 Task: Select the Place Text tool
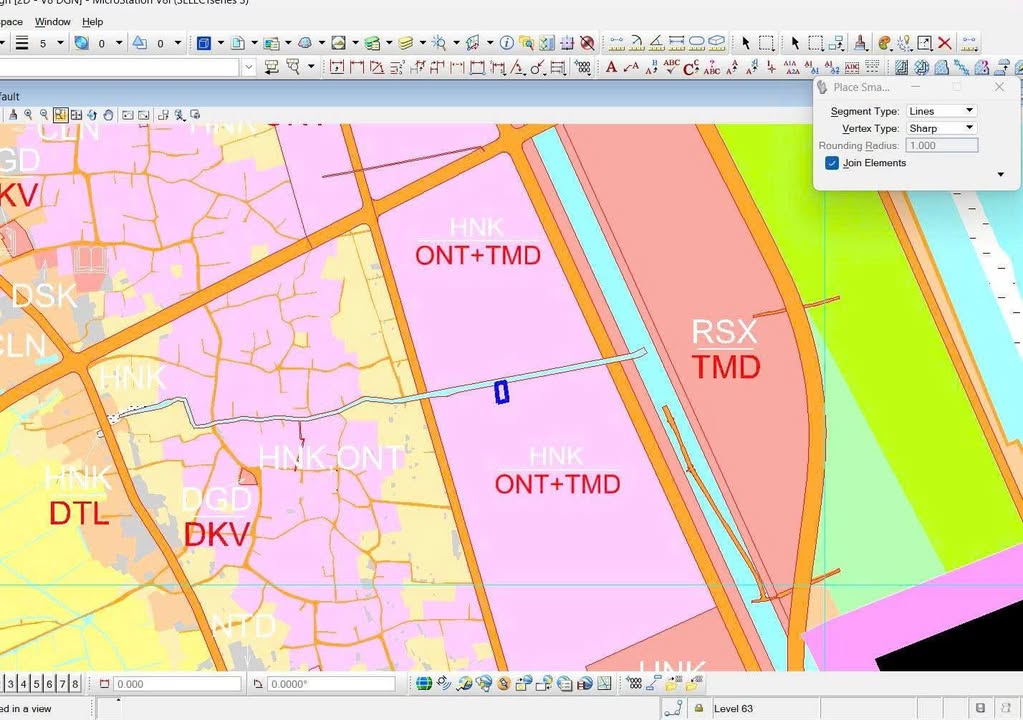pos(611,67)
